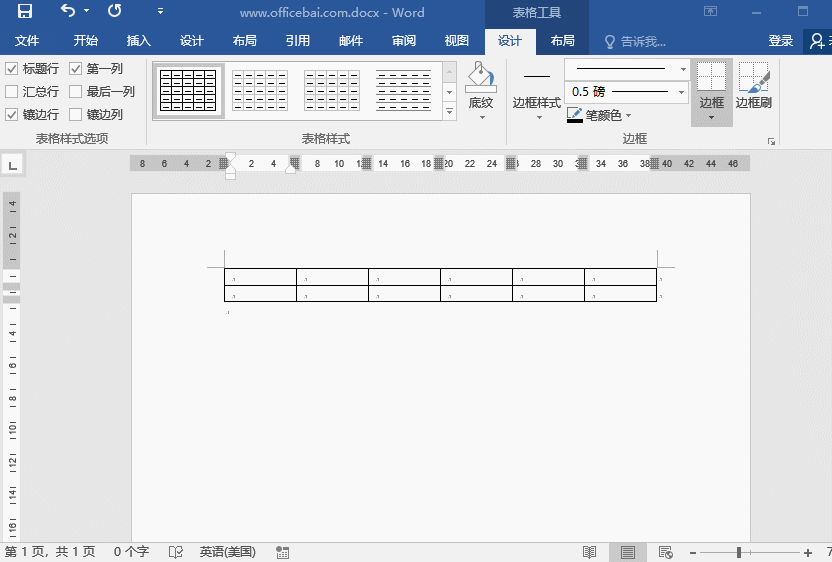Image resolution: width=832 pixels, height=562 pixels.
Task: Activate the 边框刷 border painter tool
Action: (753, 85)
